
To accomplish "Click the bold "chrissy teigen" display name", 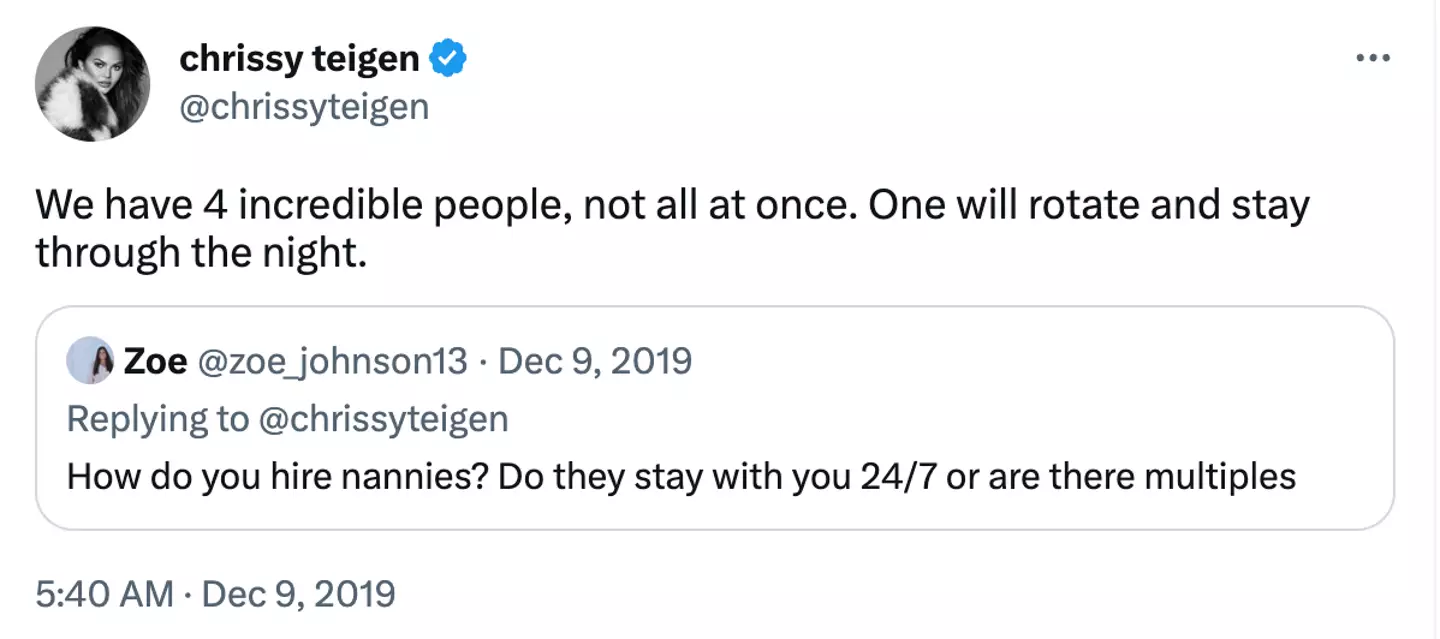I will click(299, 59).
